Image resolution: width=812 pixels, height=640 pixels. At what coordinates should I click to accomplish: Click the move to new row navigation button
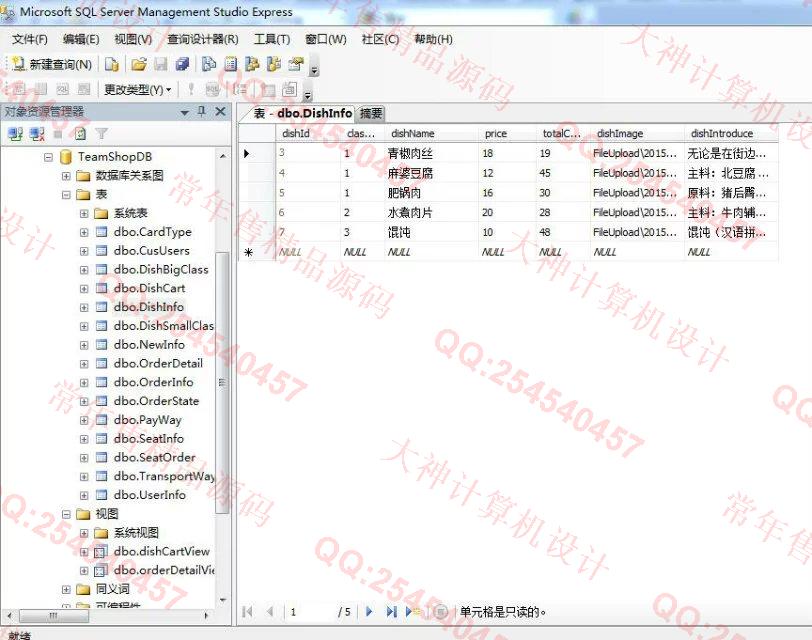pos(413,612)
